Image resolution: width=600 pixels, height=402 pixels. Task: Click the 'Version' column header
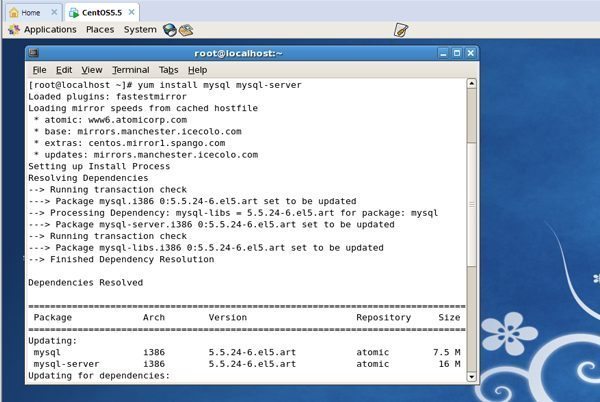point(228,317)
